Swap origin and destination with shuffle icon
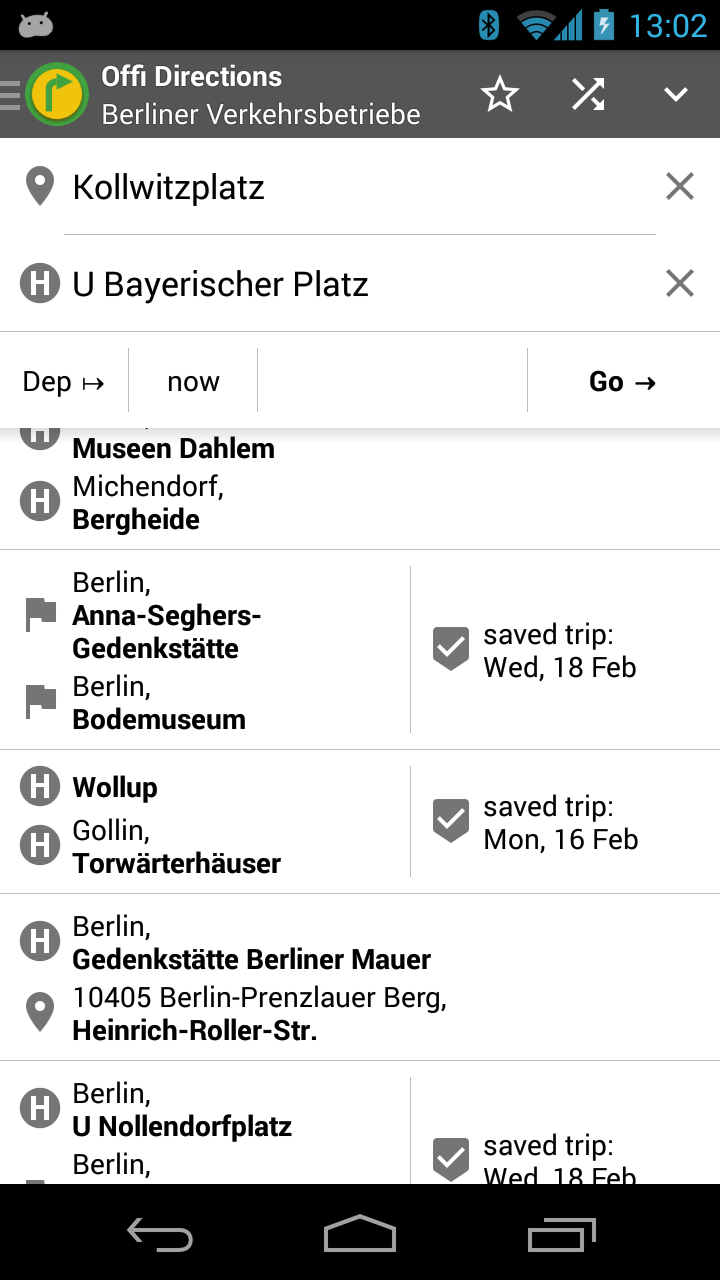Image resolution: width=720 pixels, height=1280 pixels. [x=588, y=94]
